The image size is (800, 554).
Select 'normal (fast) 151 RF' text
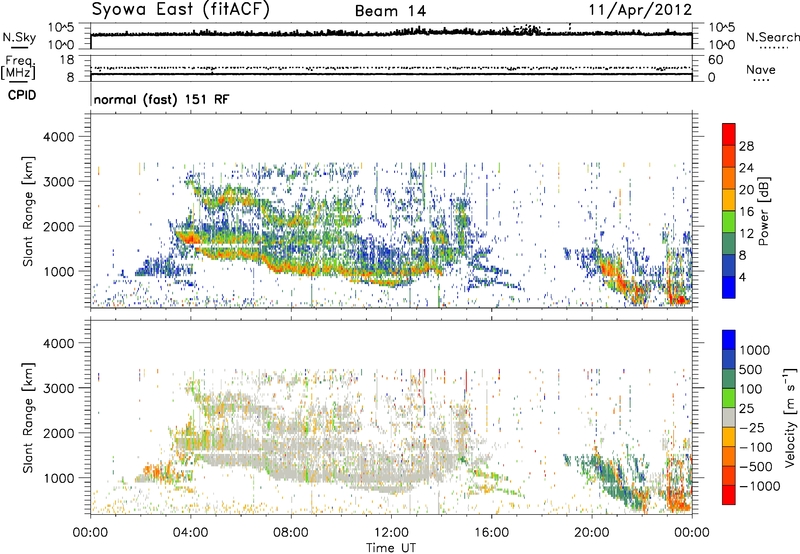click(162, 99)
